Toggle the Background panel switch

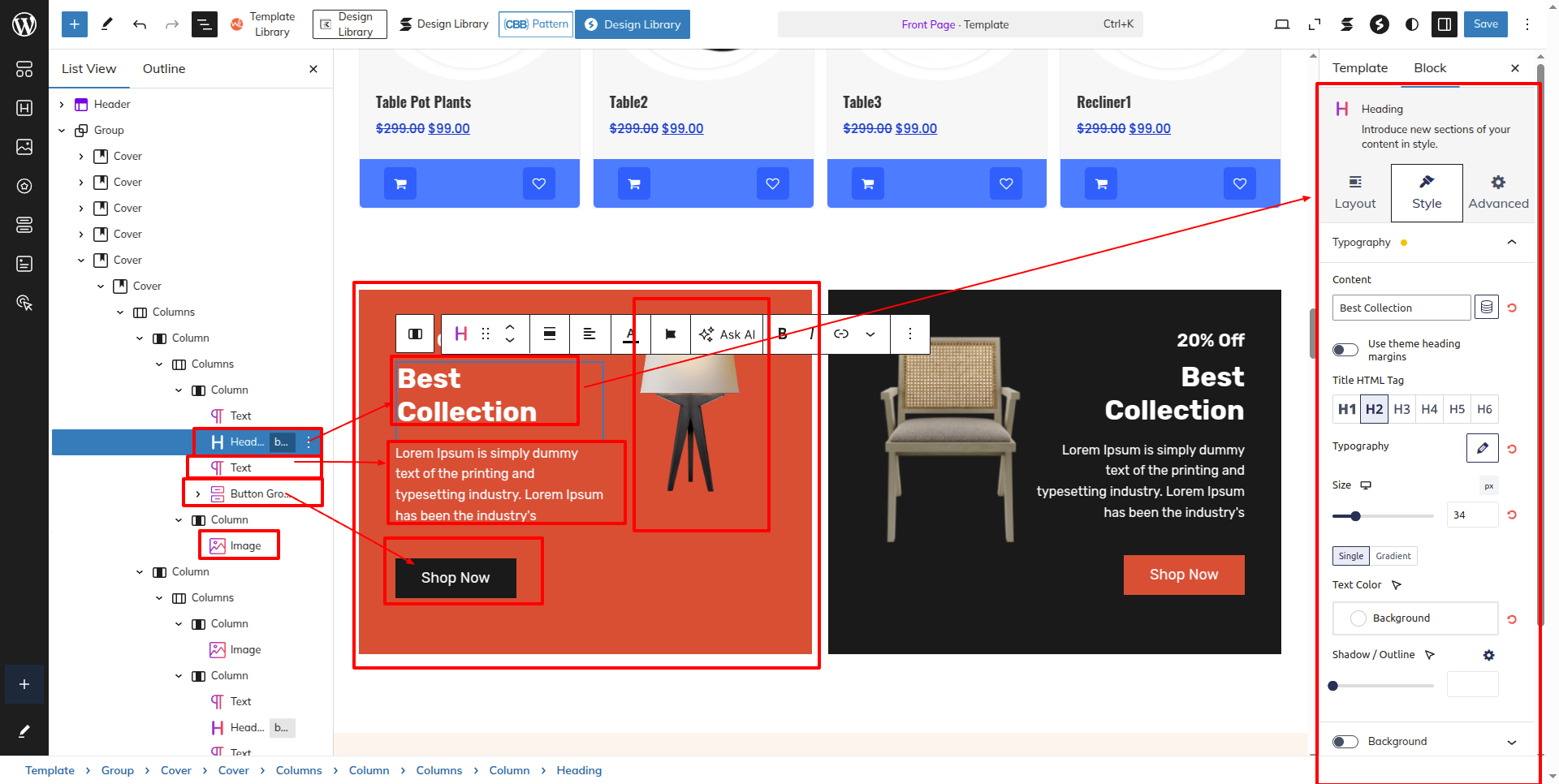1345,742
